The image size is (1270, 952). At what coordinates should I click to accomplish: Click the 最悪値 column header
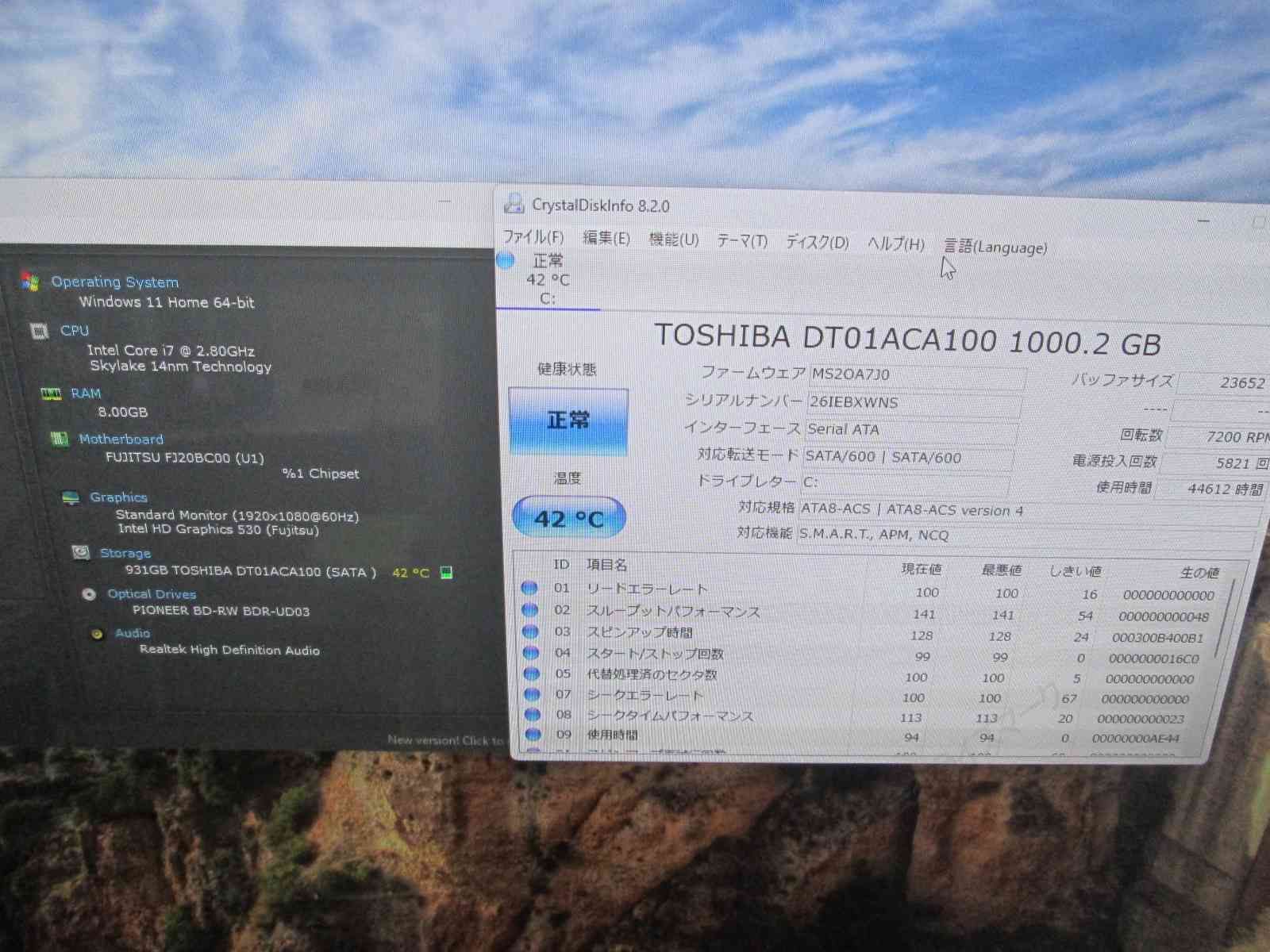click(x=1001, y=570)
